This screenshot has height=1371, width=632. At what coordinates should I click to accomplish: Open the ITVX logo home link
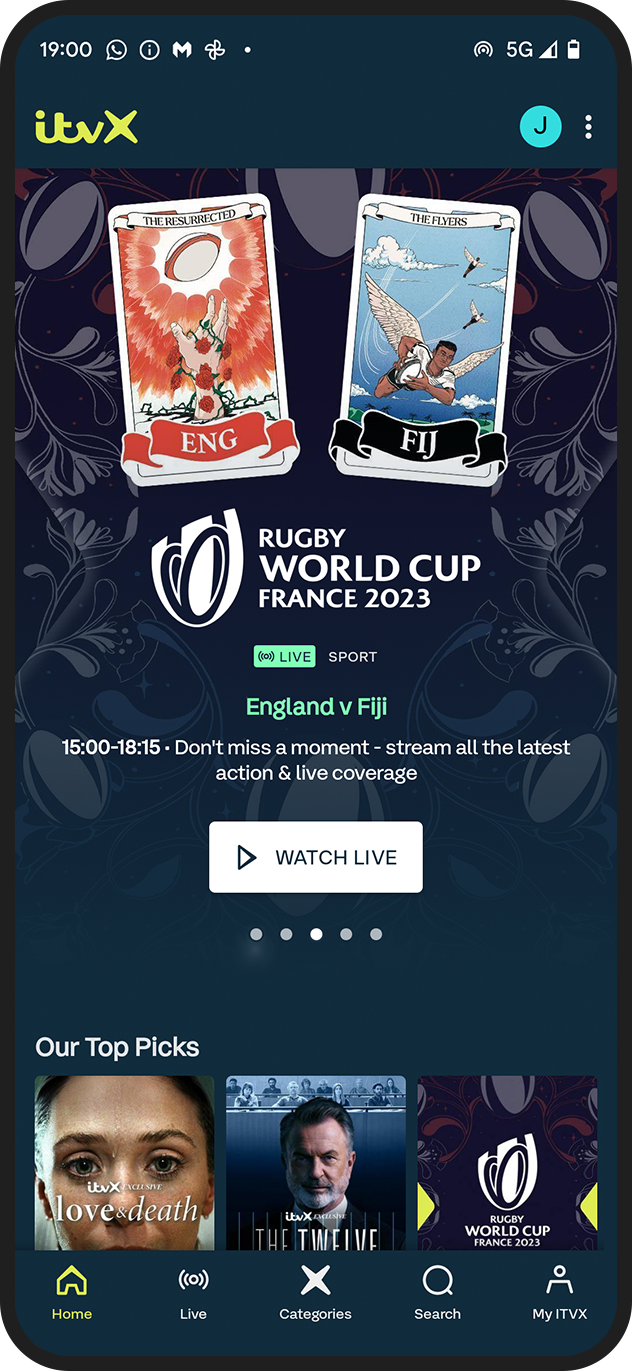pos(86,127)
